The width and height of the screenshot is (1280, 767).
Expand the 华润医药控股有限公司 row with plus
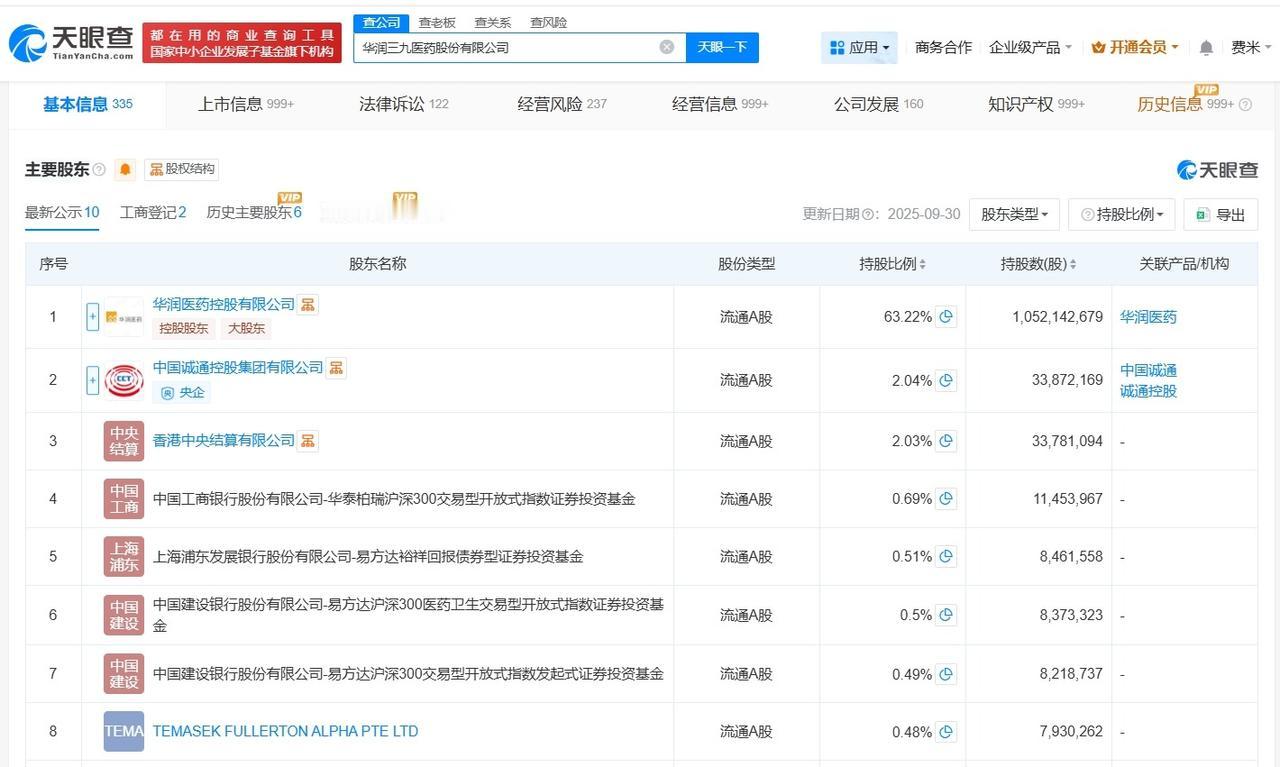coord(93,317)
